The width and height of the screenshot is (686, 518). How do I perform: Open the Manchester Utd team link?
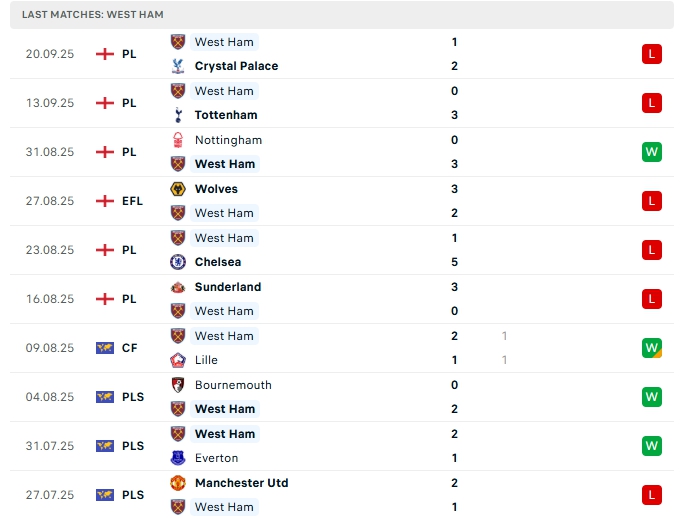pyautogui.click(x=241, y=483)
